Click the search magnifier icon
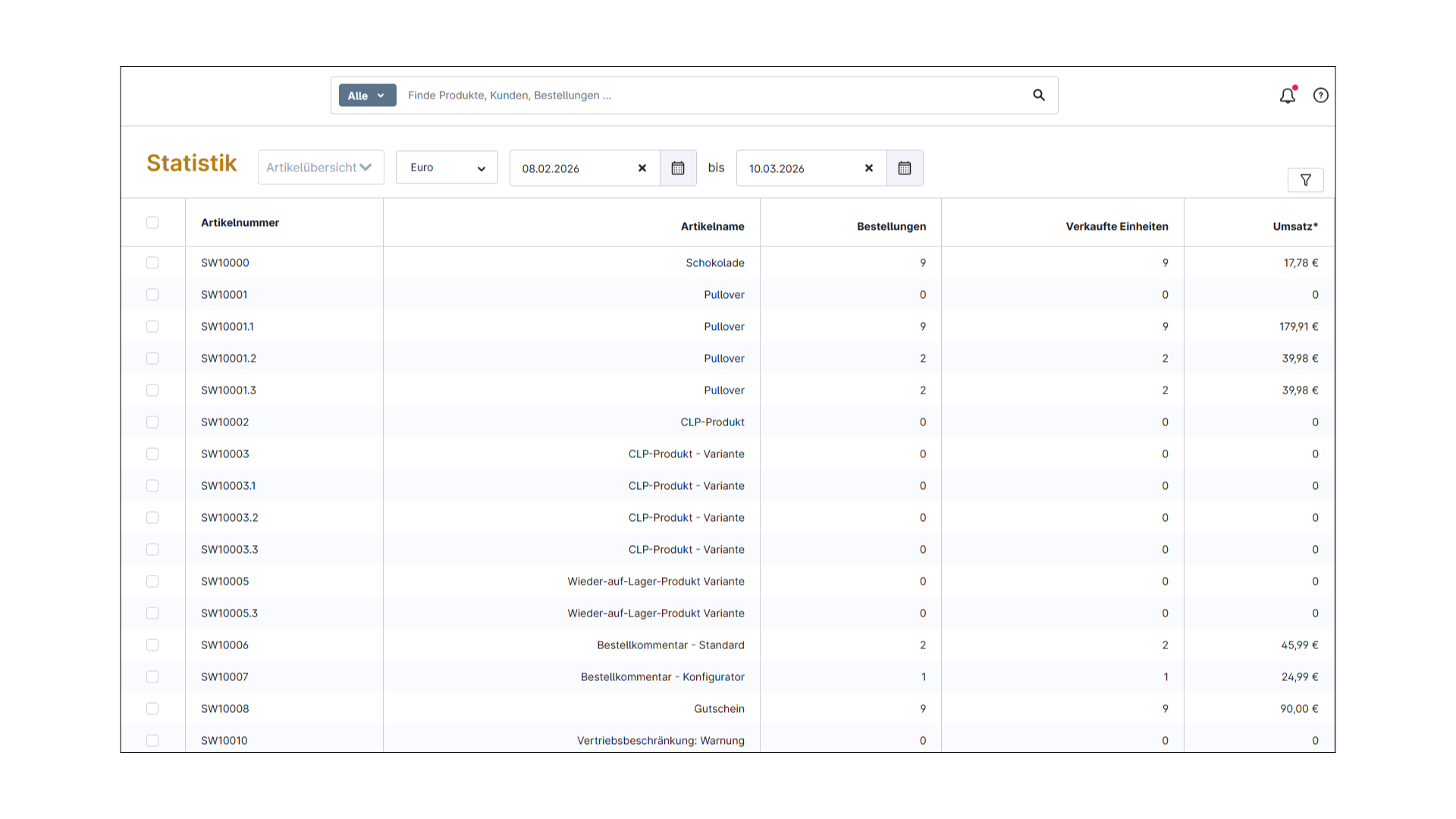Screen dimensions: 1456x819 [x=1039, y=95]
